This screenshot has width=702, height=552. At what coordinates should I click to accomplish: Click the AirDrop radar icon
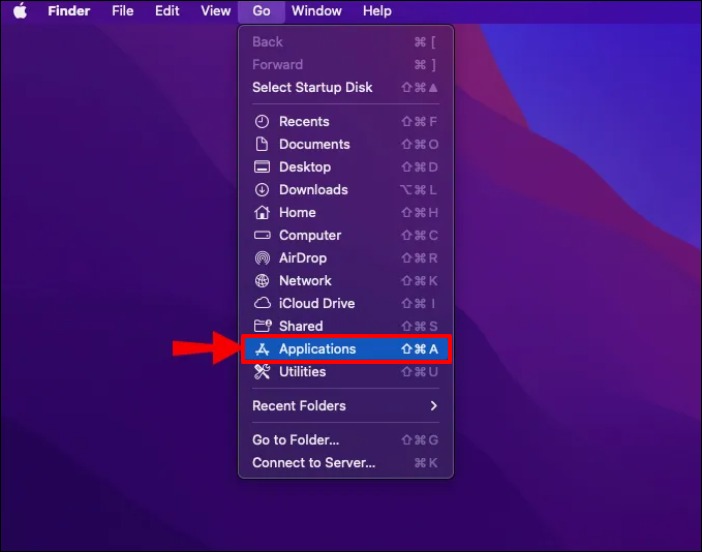point(262,258)
